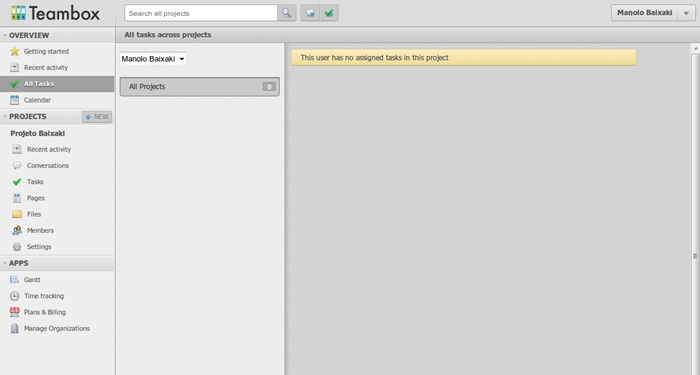Click the Files folder icon
This screenshot has width=700, height=375.
pos(17,214)
